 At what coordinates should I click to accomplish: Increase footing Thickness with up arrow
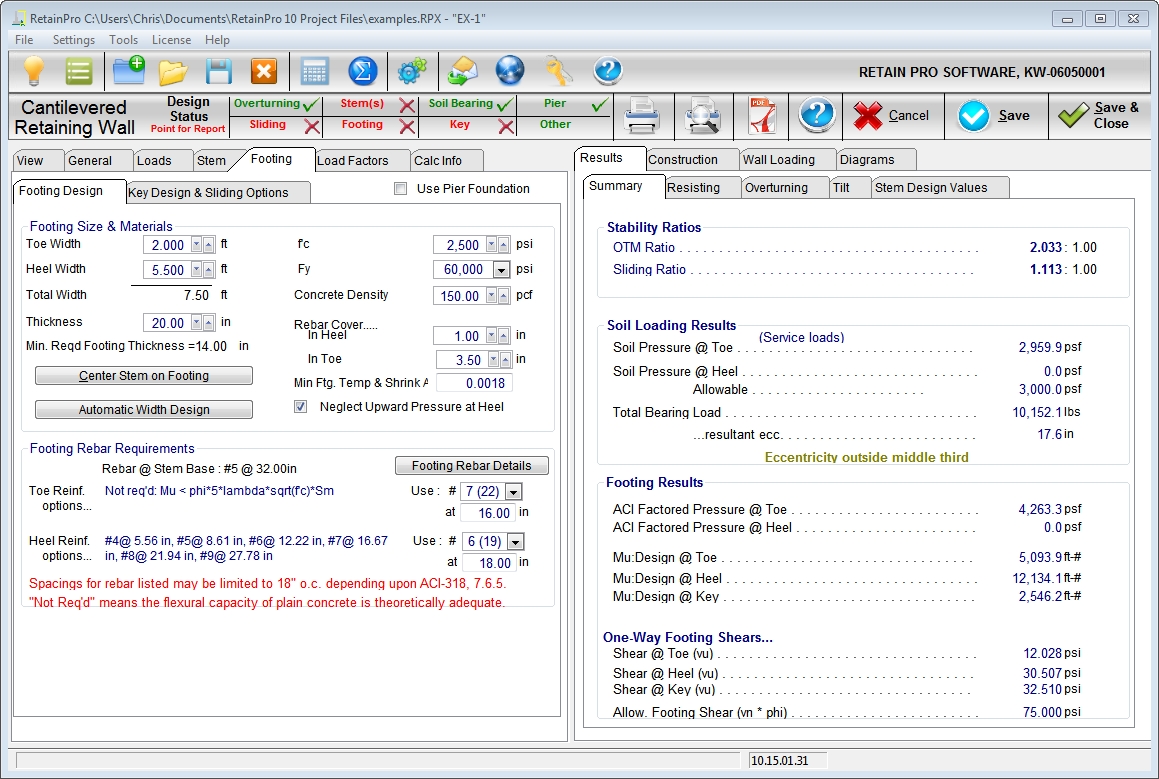[x=208, y=323]
